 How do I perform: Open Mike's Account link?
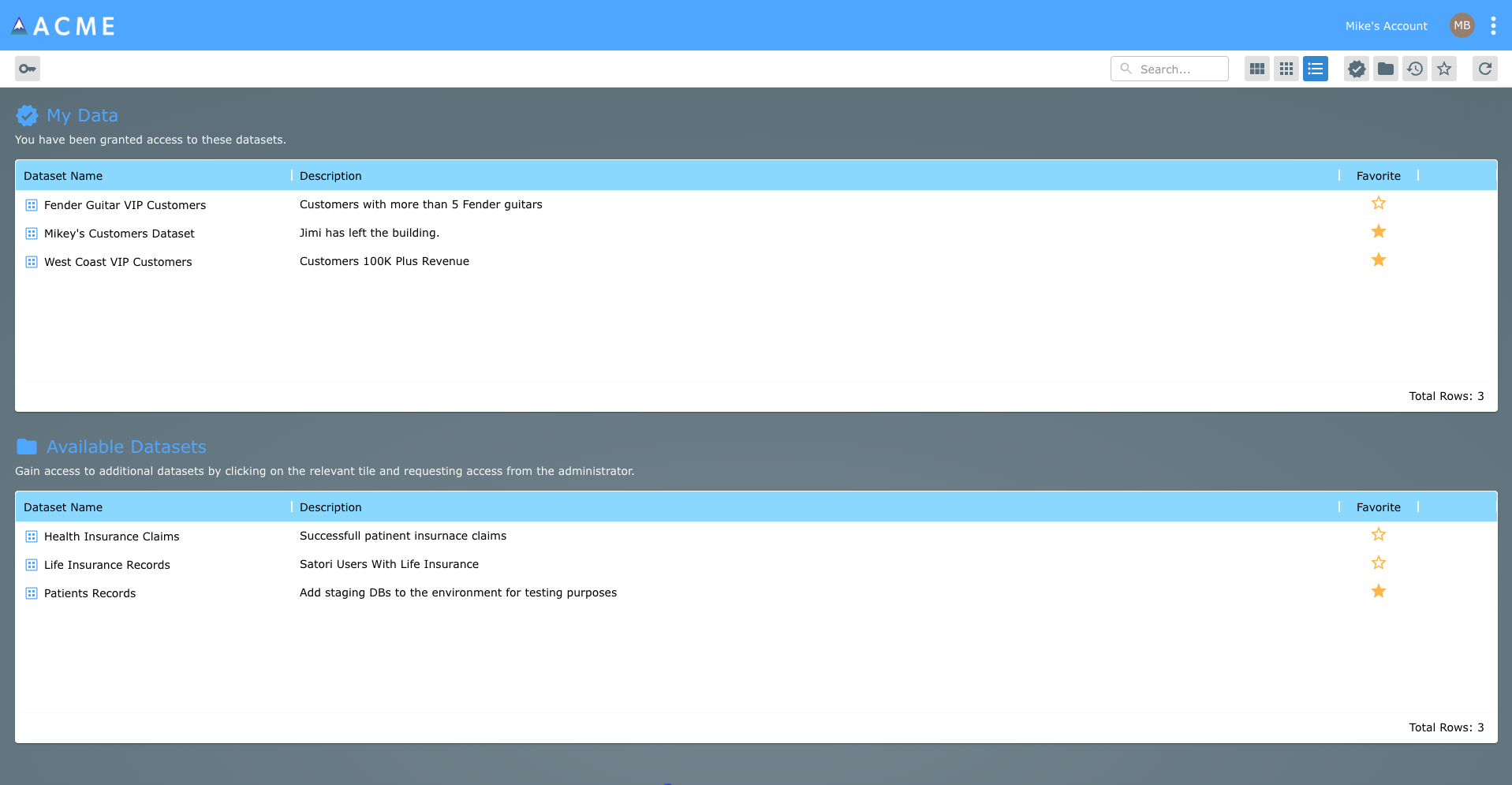(x=1386, y=26)
